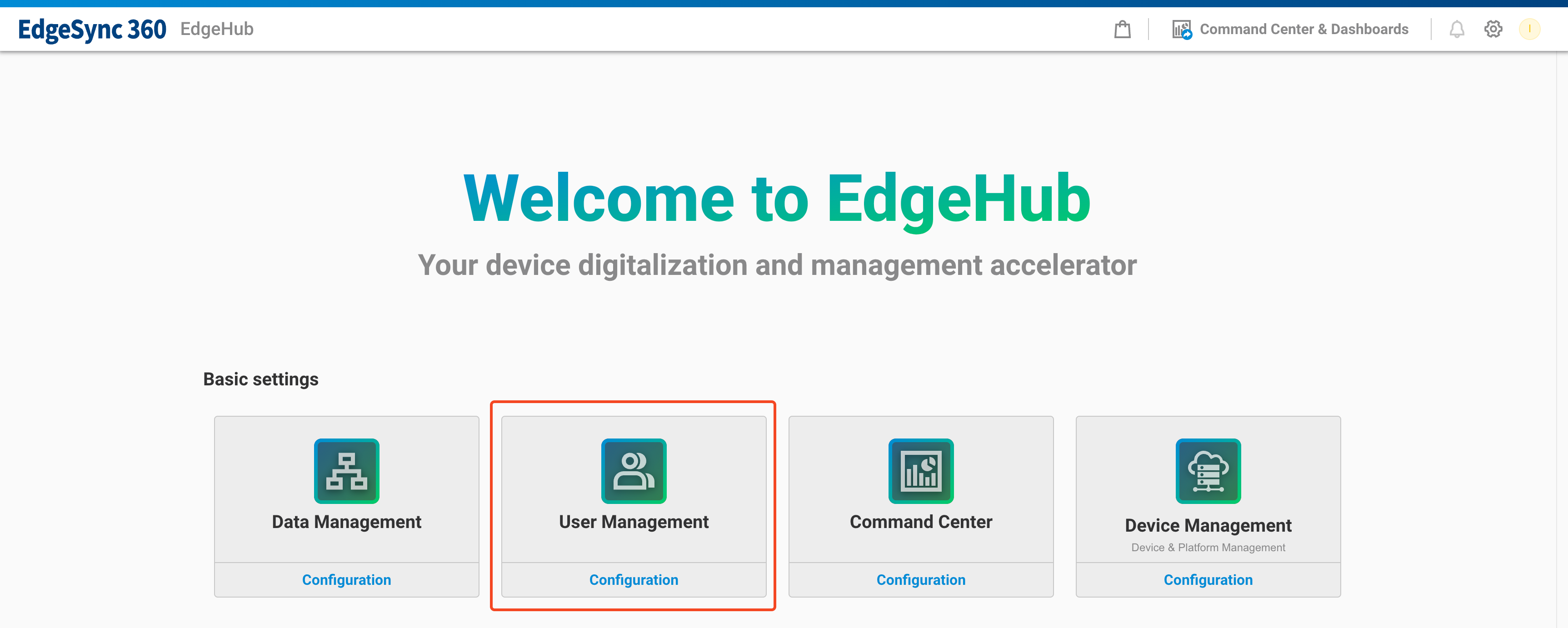This screenshot has width=1568, height=628.
Task: Select the highlighted User Management card
Action: (633, 499)
